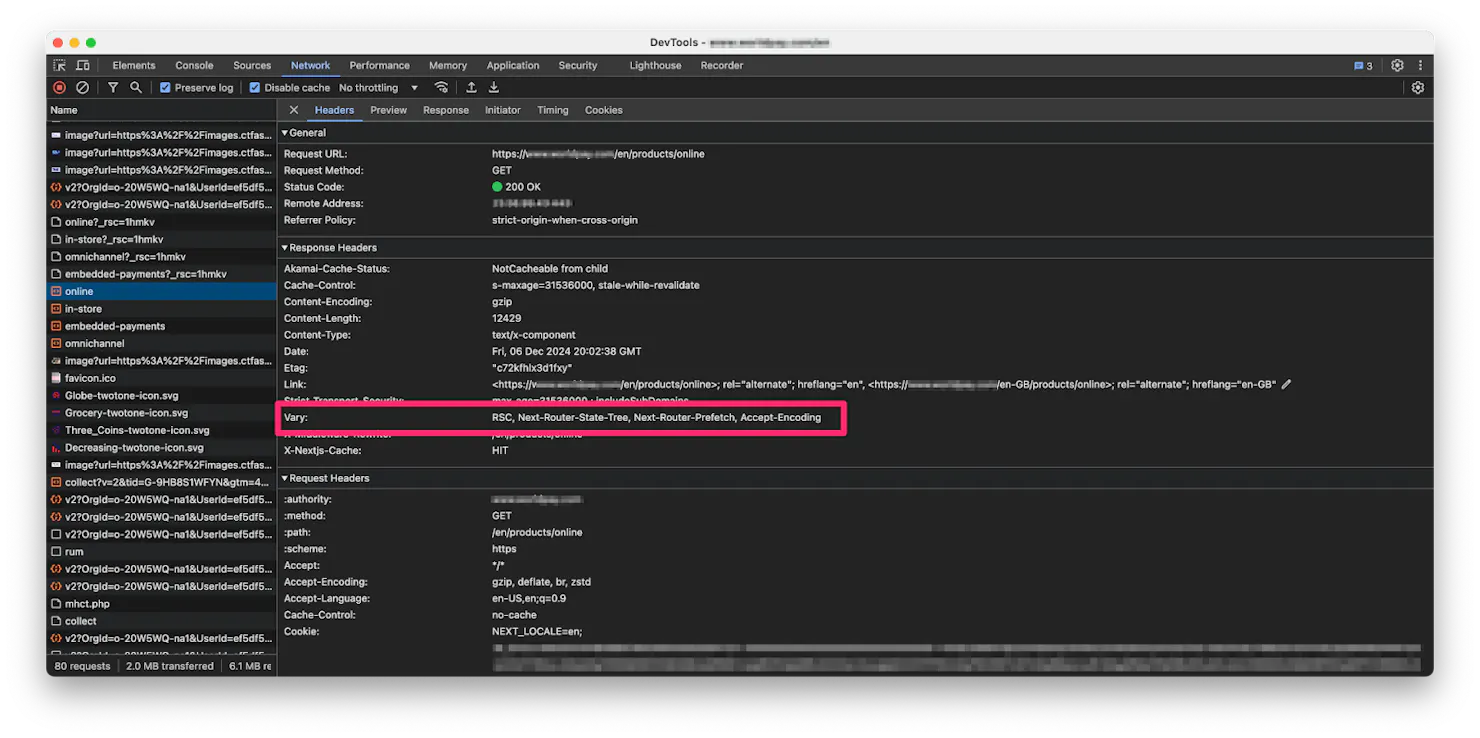Select the Grocery-twotone-icon.svg request
The width and height of the screenshot is (1480, 738).
click(162, 413)
